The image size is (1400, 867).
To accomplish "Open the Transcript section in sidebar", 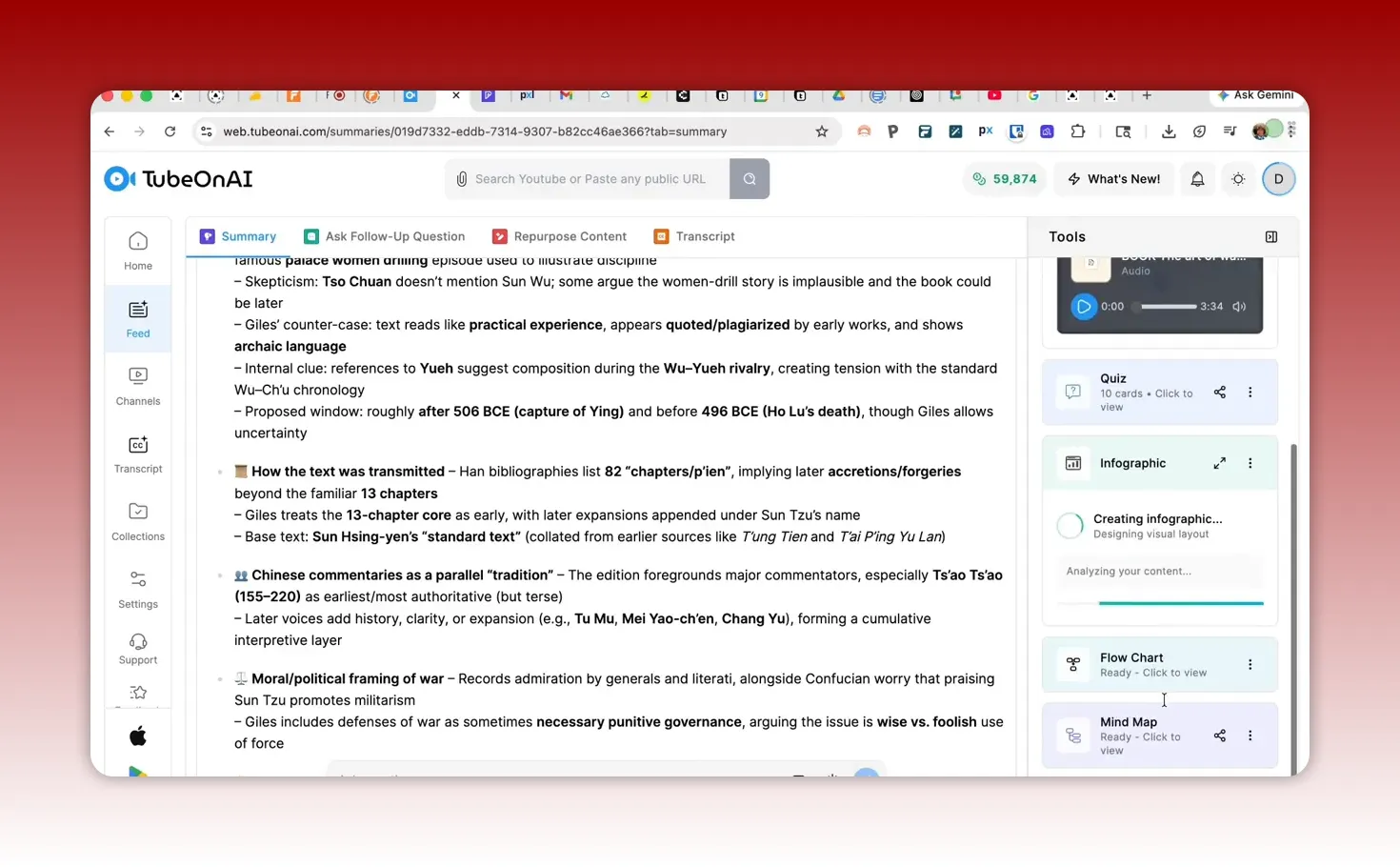I will tap(138, 454).
